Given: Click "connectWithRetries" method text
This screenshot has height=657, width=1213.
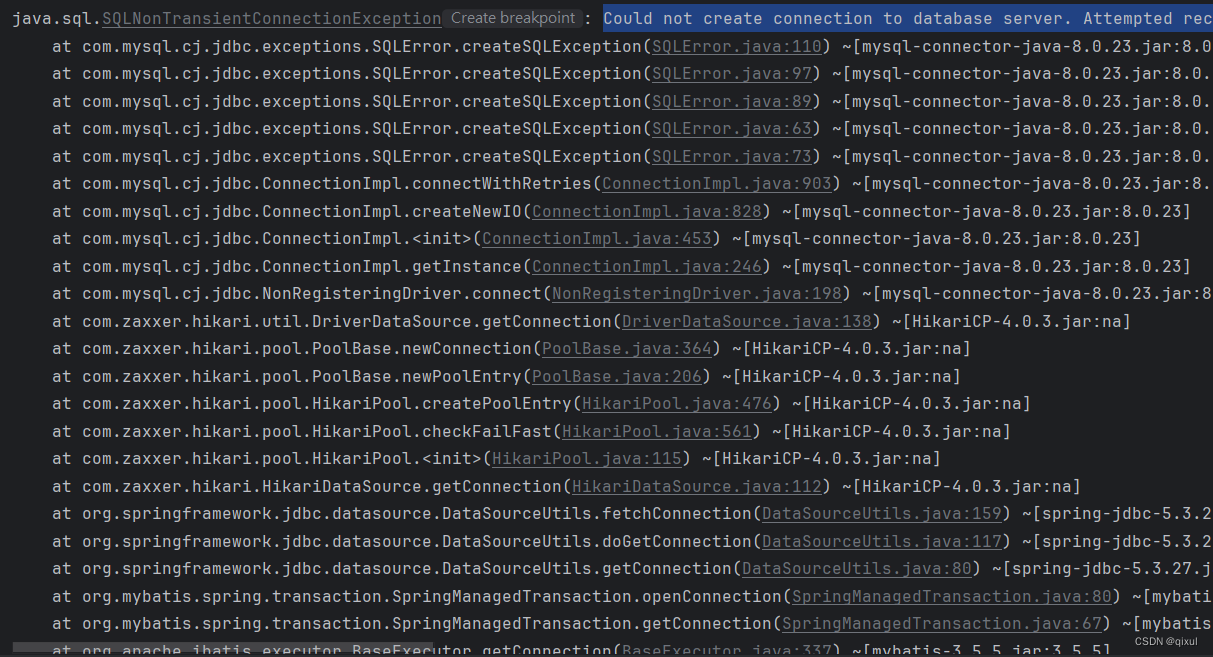Looking at the screenshot, I should tap(502, 184).
